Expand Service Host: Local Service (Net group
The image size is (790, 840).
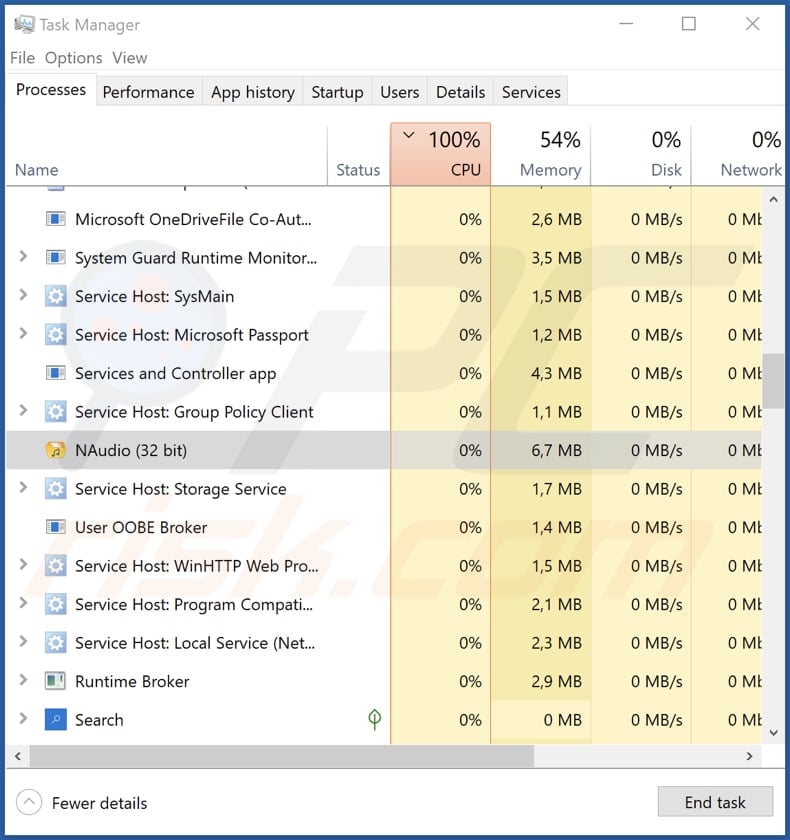coord(23,641)
